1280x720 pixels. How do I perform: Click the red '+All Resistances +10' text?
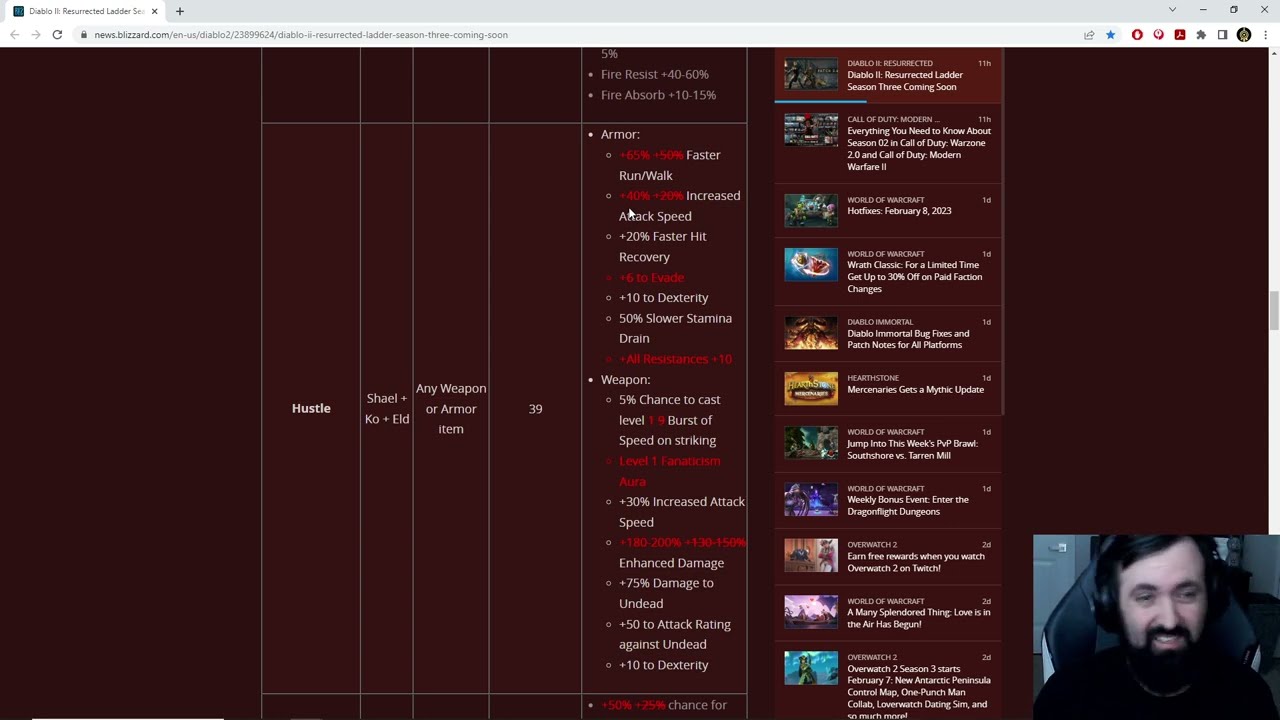pyautogui.click(x=675, y=359)
